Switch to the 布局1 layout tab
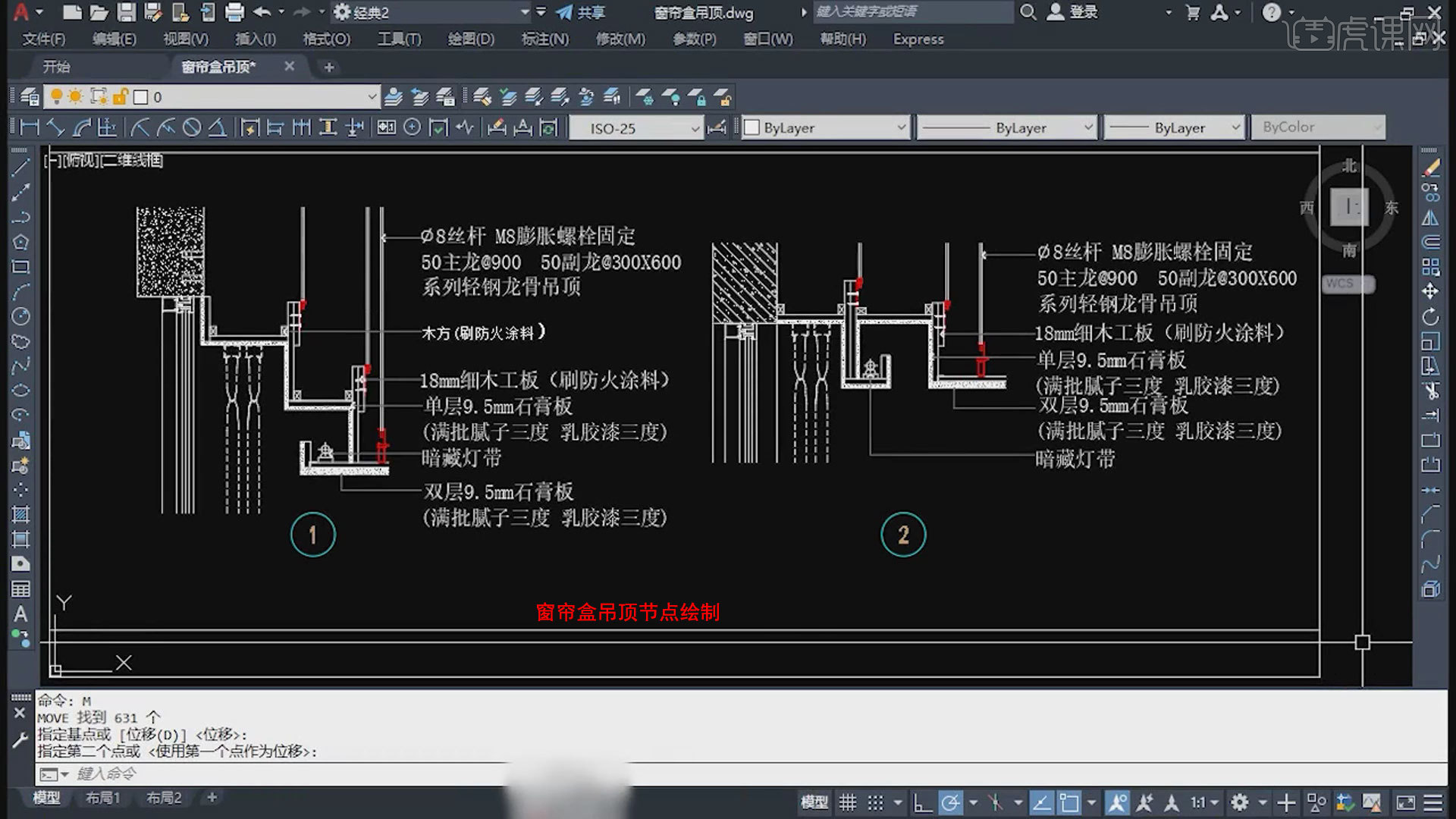 point(102,798)
